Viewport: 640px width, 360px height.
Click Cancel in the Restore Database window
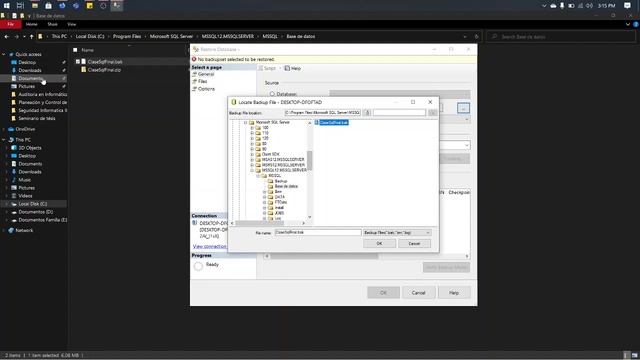(x=419, y=293)
